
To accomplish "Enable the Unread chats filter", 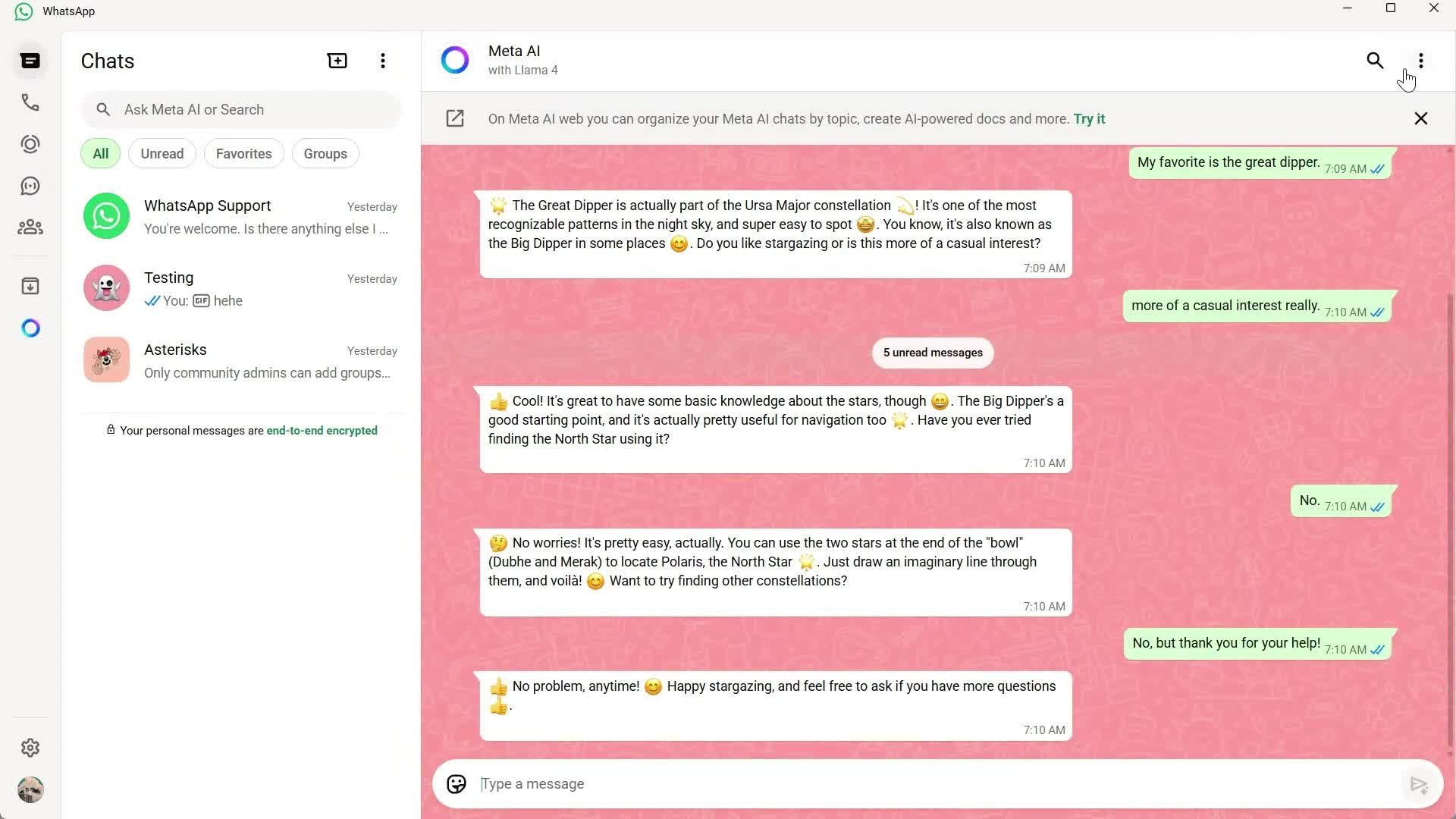I will click(162, 153).
